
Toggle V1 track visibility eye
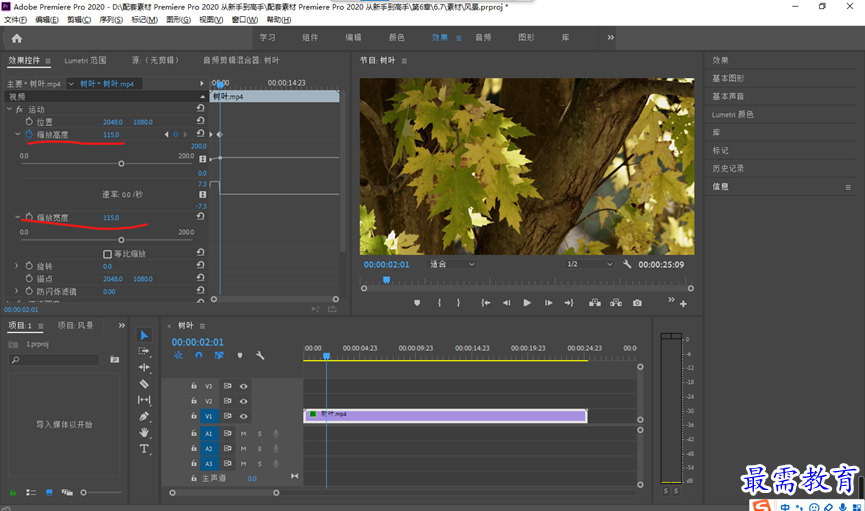pyautogui.click(x=243, y=416)
